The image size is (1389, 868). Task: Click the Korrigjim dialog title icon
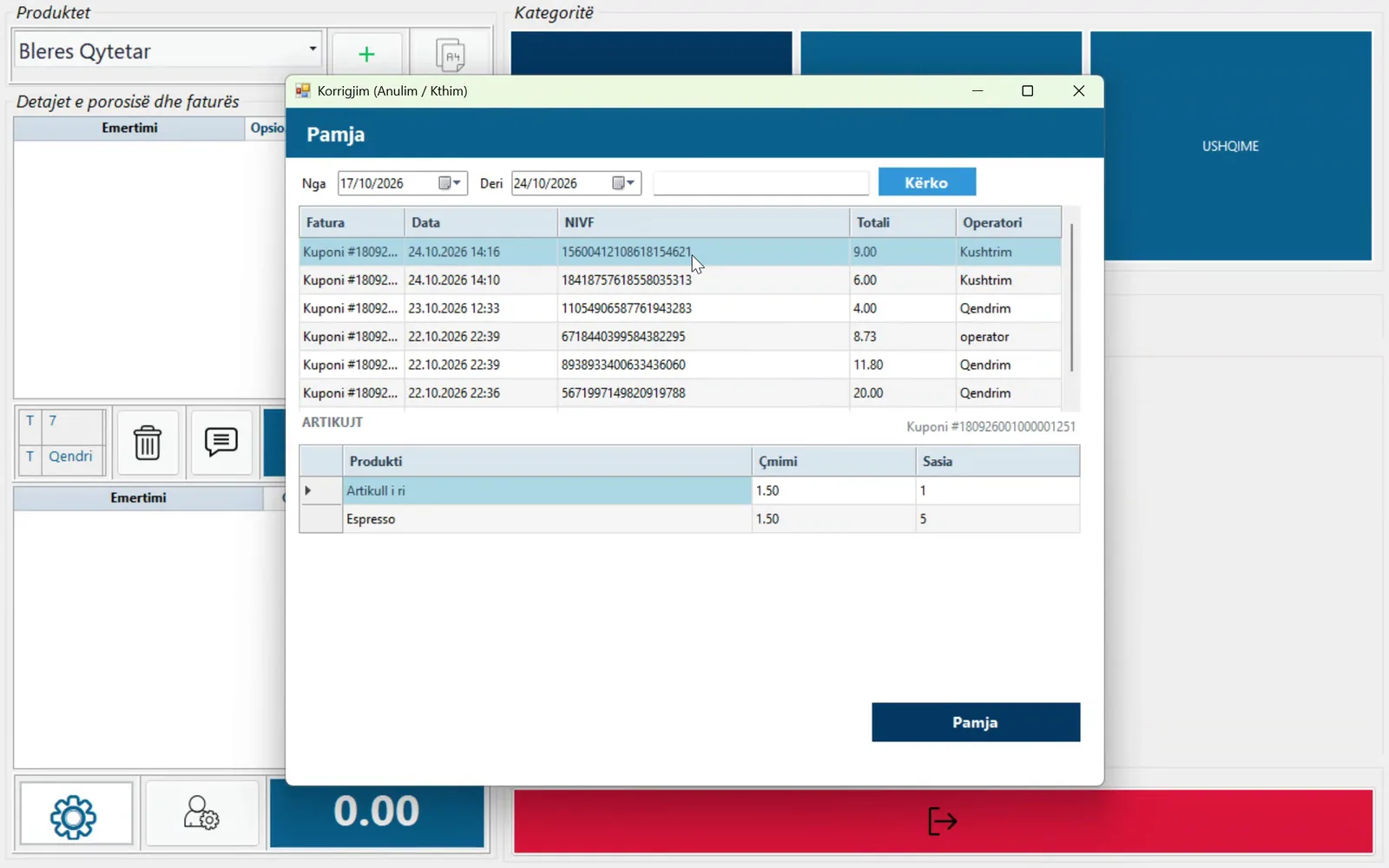coord(303,90)
